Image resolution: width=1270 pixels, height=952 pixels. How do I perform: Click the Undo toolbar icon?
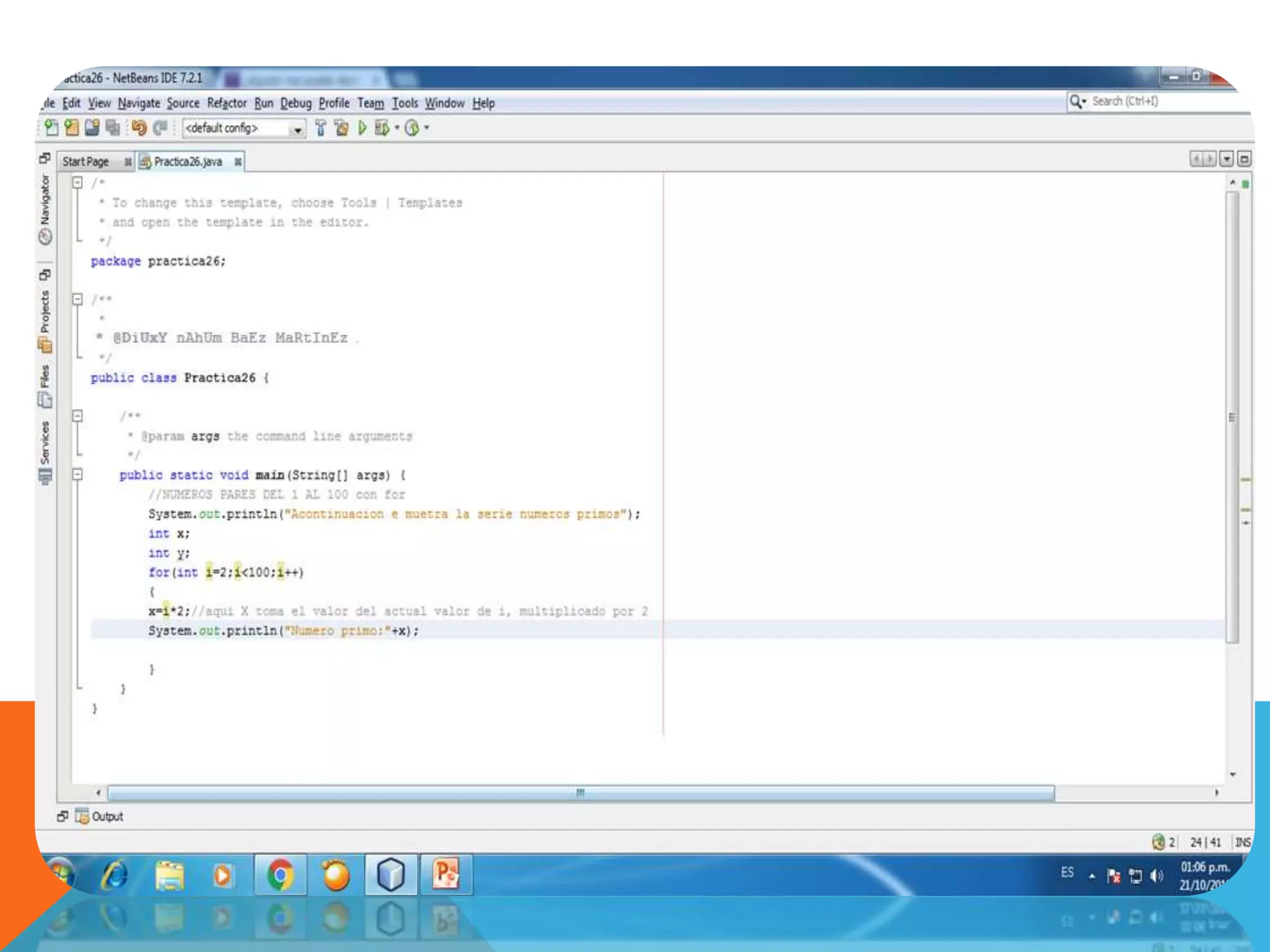(x=139, y=128)
